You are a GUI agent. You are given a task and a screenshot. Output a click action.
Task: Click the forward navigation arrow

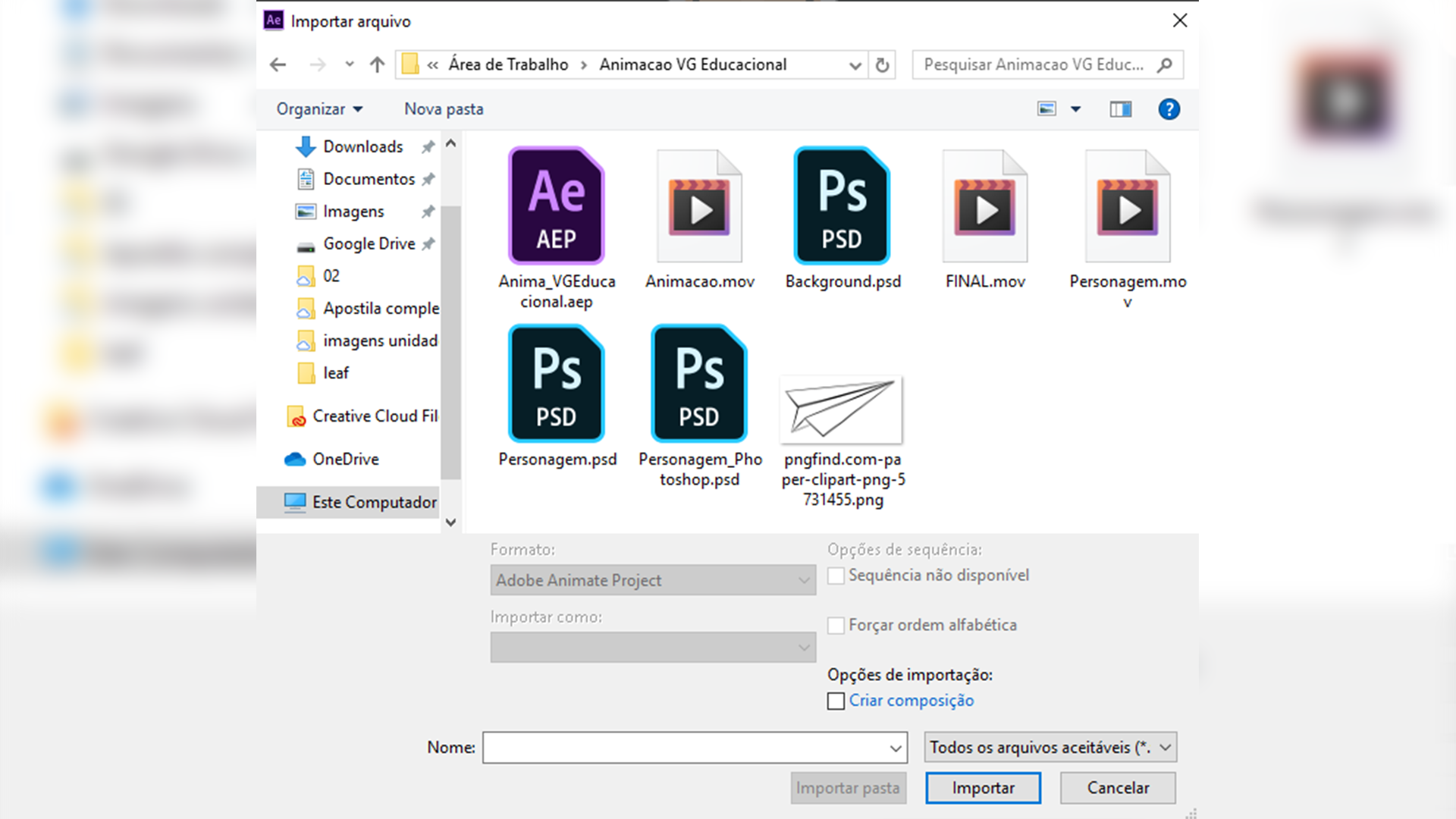(x=317, y=65)
